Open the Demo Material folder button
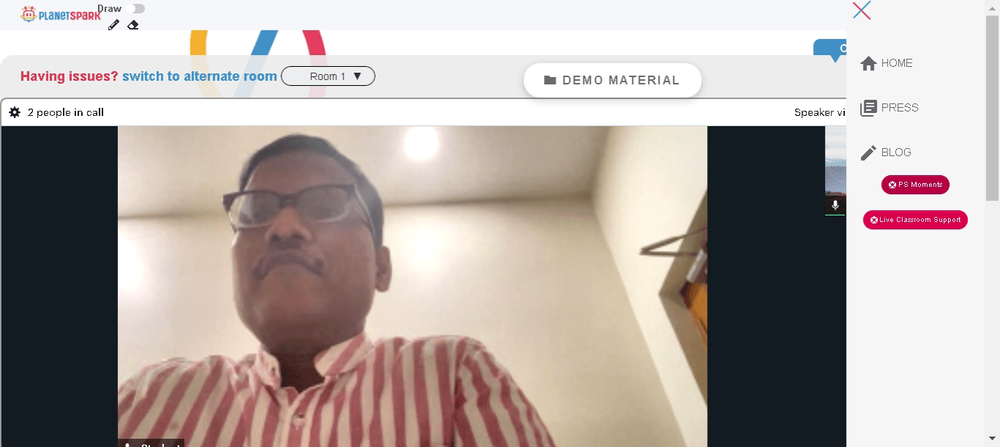The width and height of the screenshot is (1000, 447). pyautogui.click(x=612, y=80)
